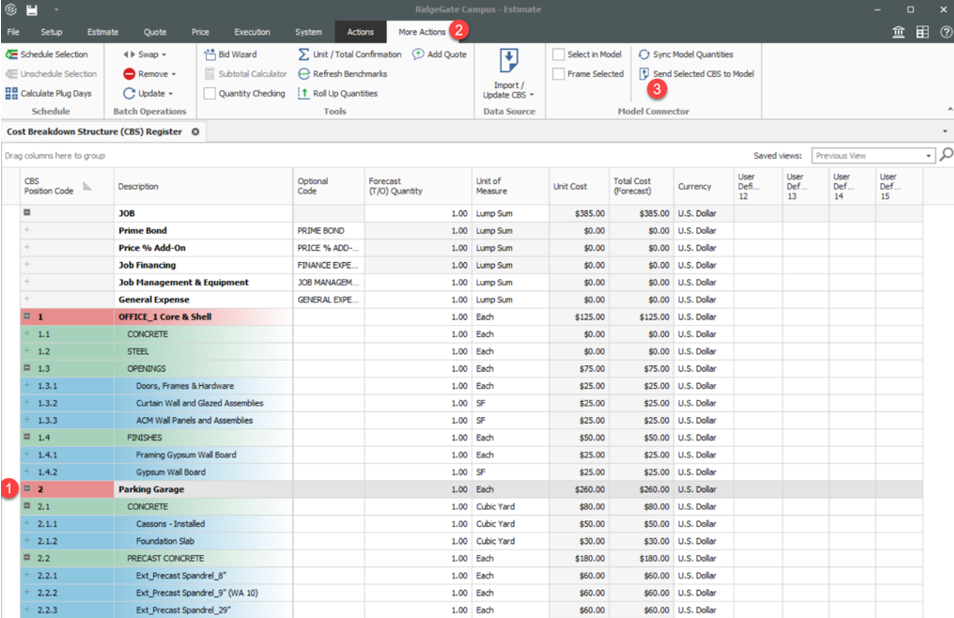Click the Calculate Plug Days icon
The width and height of the screenshot is (954, 618).
(12, 93)
